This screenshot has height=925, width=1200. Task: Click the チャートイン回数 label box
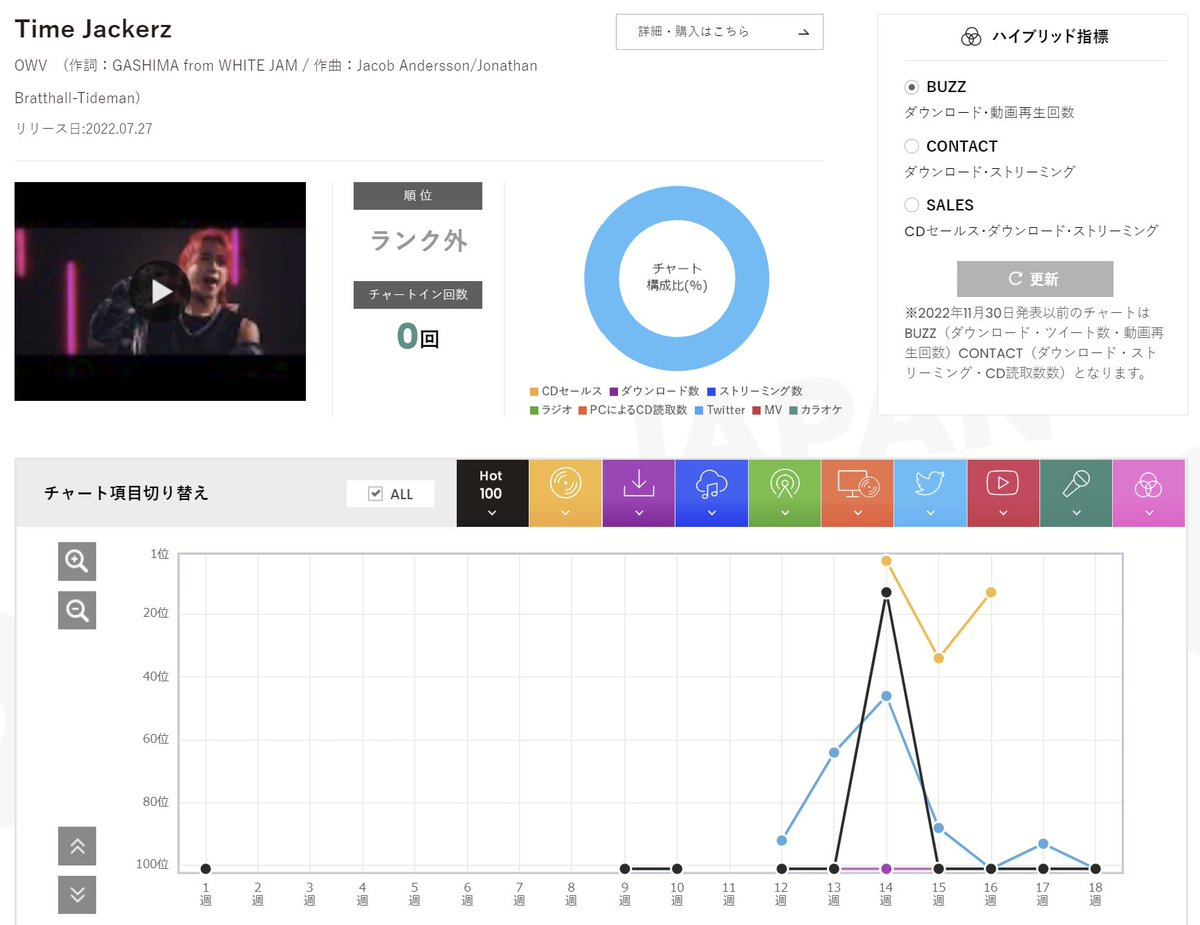click(418, 295)
